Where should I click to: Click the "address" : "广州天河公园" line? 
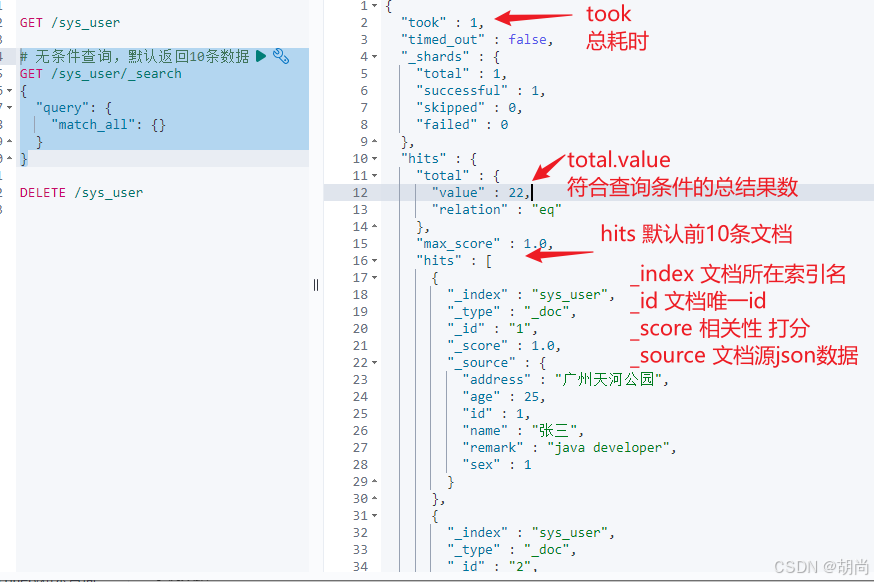point(565,380)
